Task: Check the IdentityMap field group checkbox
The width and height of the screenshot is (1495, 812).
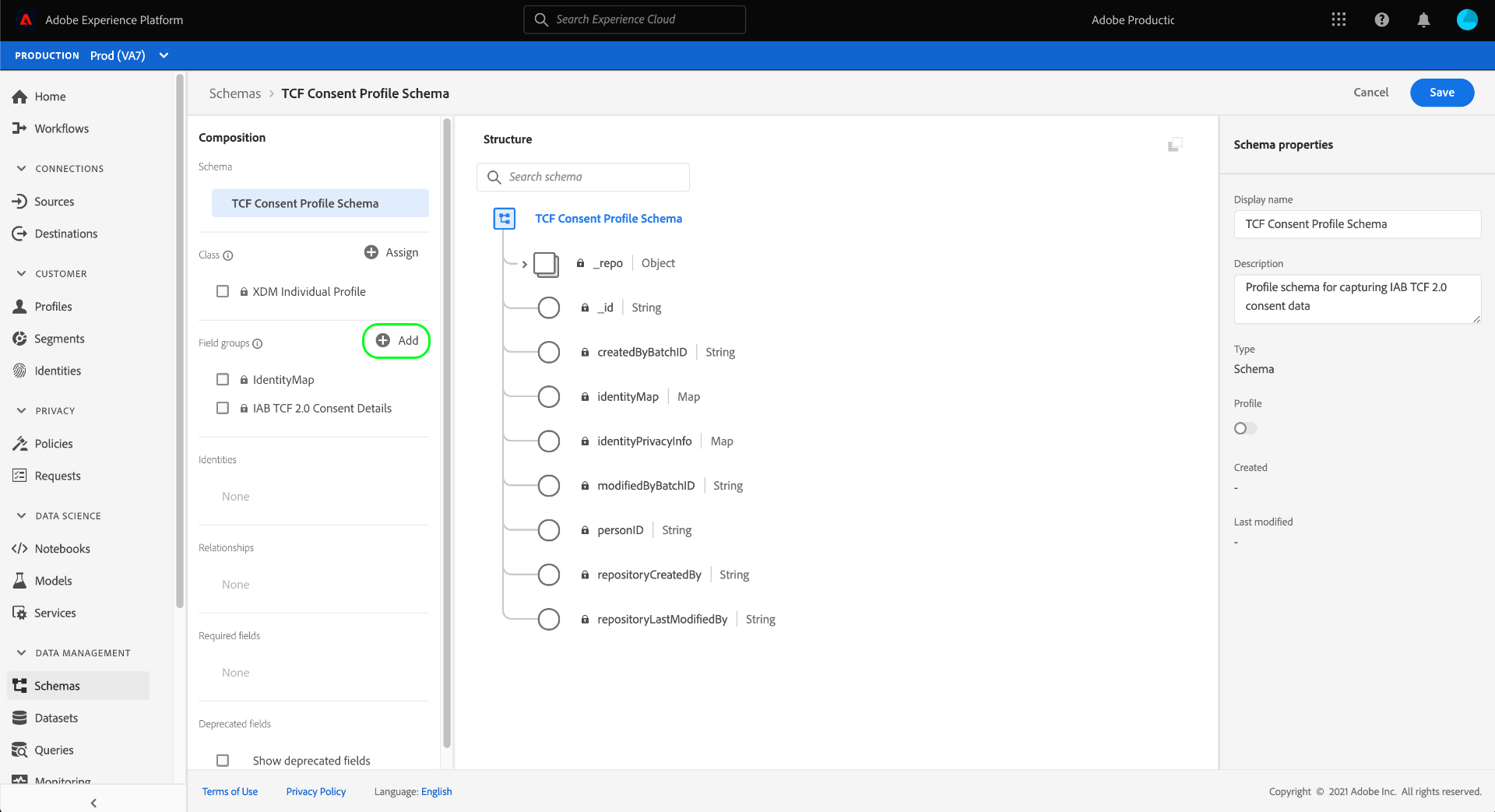Action: (x=223, y=379)
